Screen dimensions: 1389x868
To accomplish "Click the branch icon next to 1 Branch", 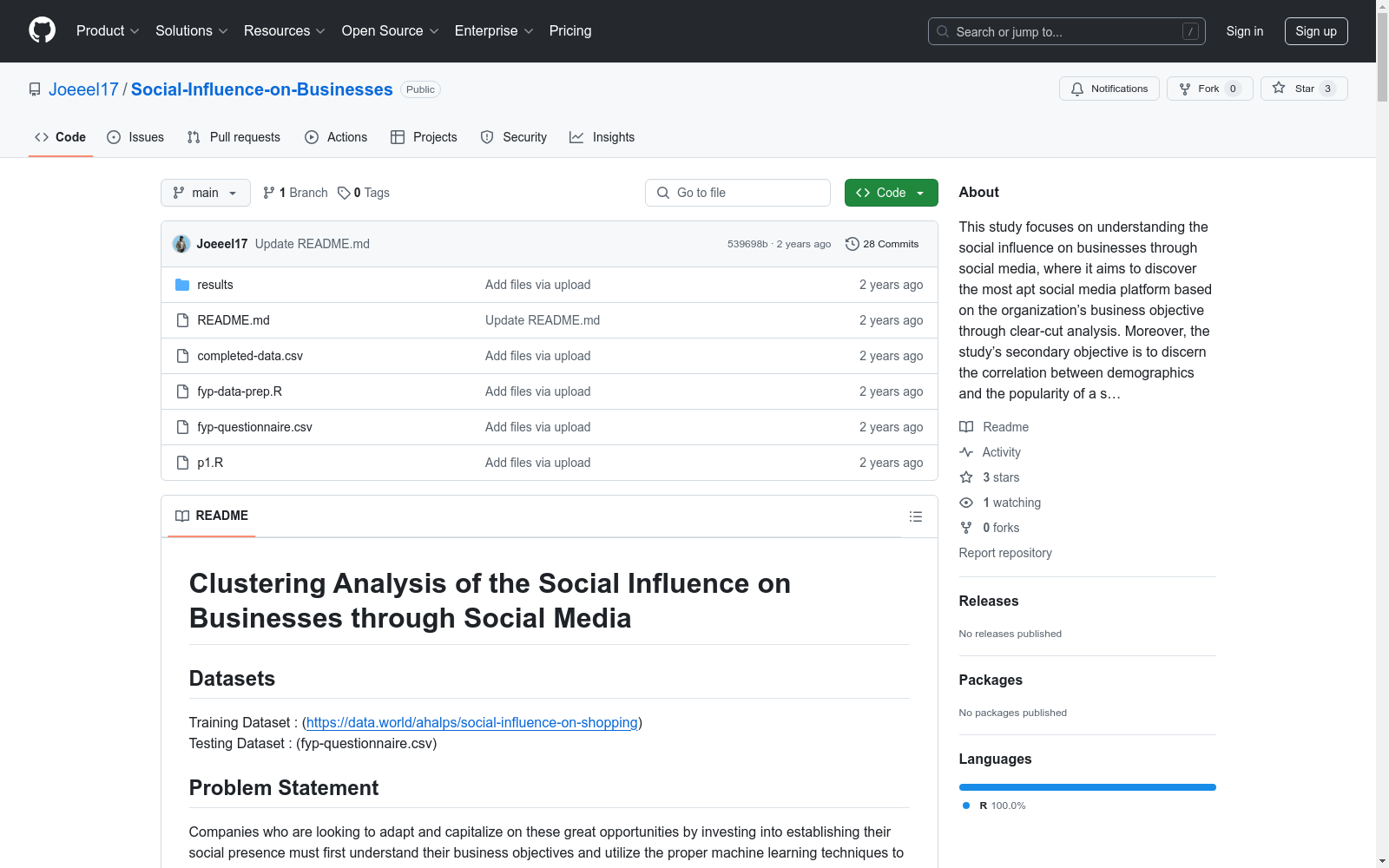I will pyautogui.click(x=269, y=193).
